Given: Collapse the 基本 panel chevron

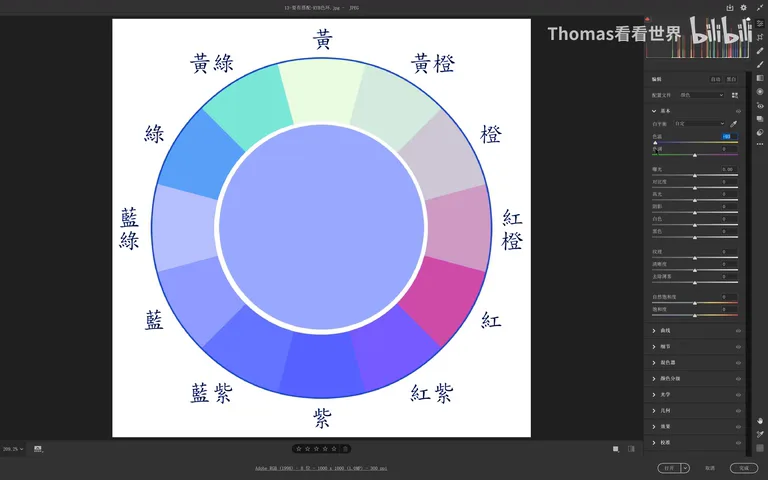Looking at the screenshot, I should click(654, 111).
